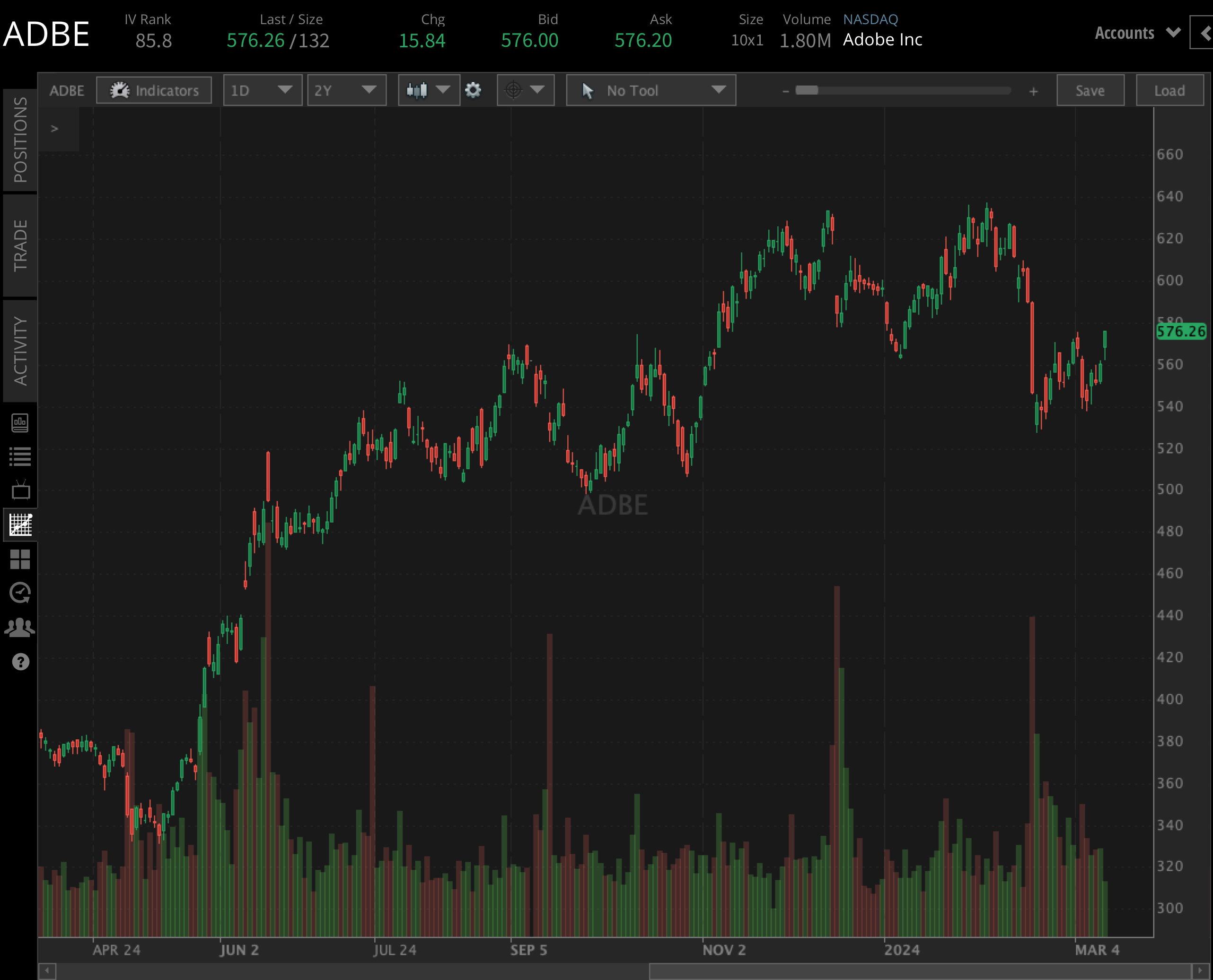Open the No Tool drawing dropdown
The image size is (1213, 980).
[x=650, y=90]
